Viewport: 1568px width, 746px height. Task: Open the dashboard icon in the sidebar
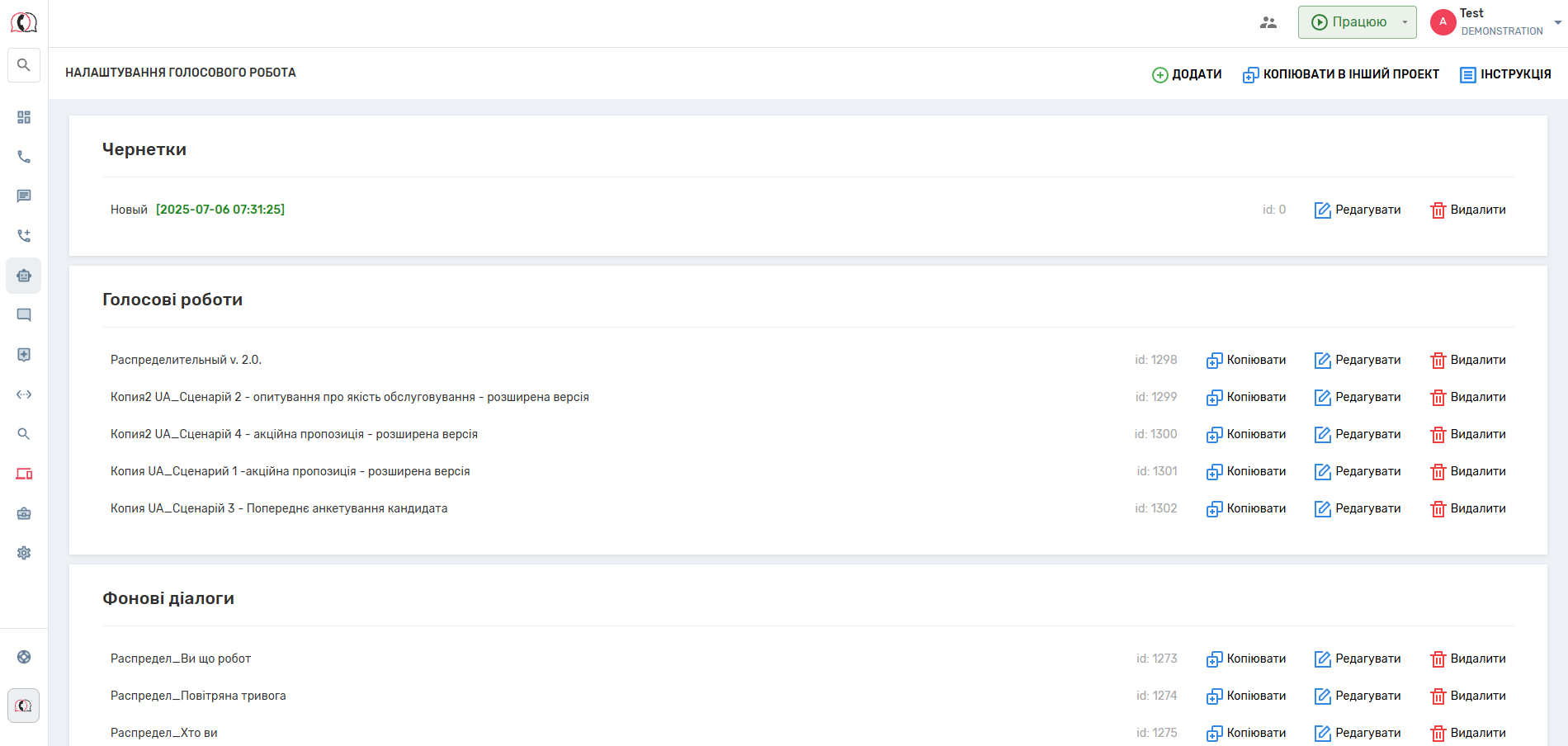pos(24,117)
